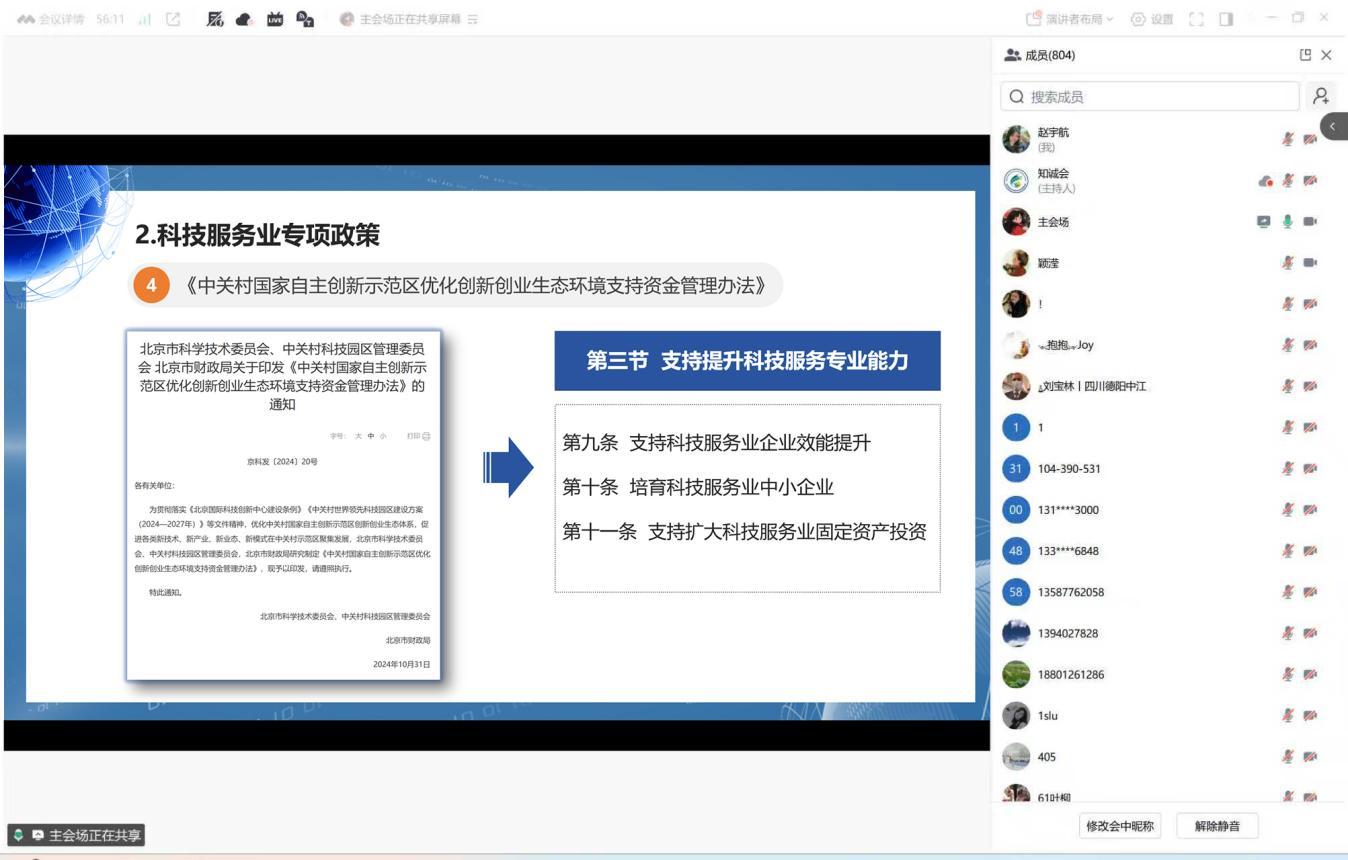Click 修改会中昵称 button
This screenshot has height=860, width=1348.
(1120, 826)
